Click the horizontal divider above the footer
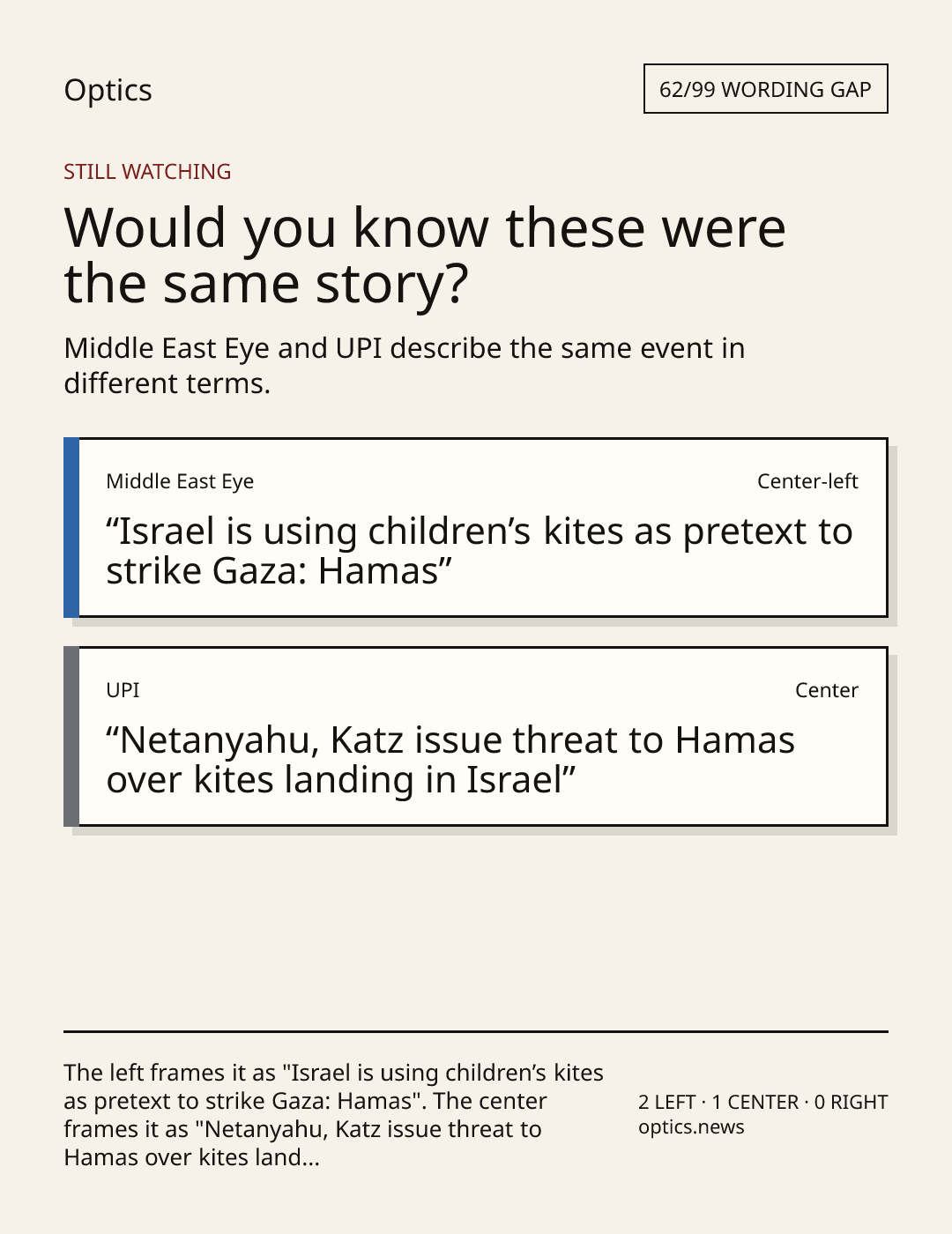952x1234 pixels. click(476, 1031)
